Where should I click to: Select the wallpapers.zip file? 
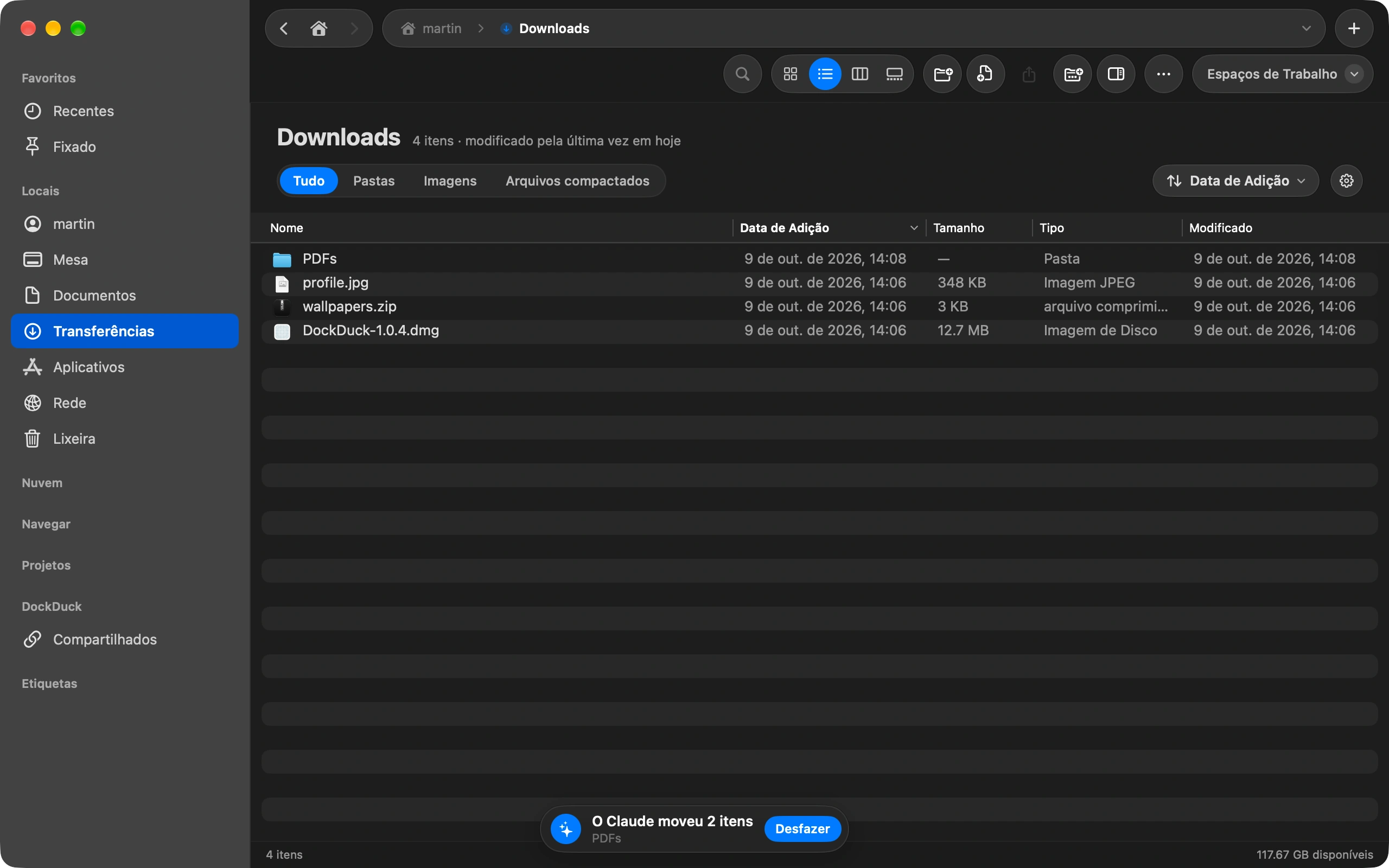coord(820,307)
